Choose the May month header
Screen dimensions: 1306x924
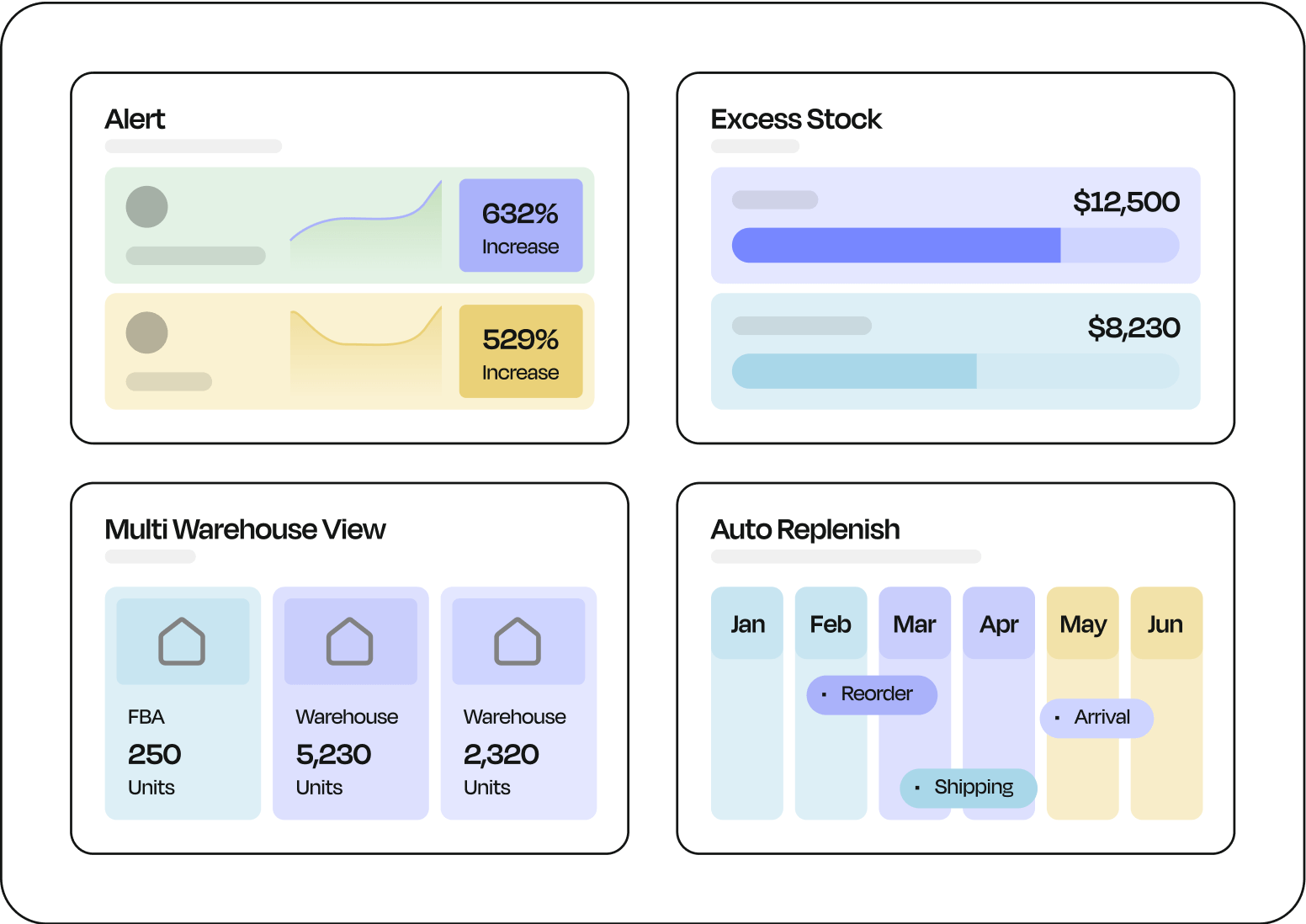coord(1083,623)
